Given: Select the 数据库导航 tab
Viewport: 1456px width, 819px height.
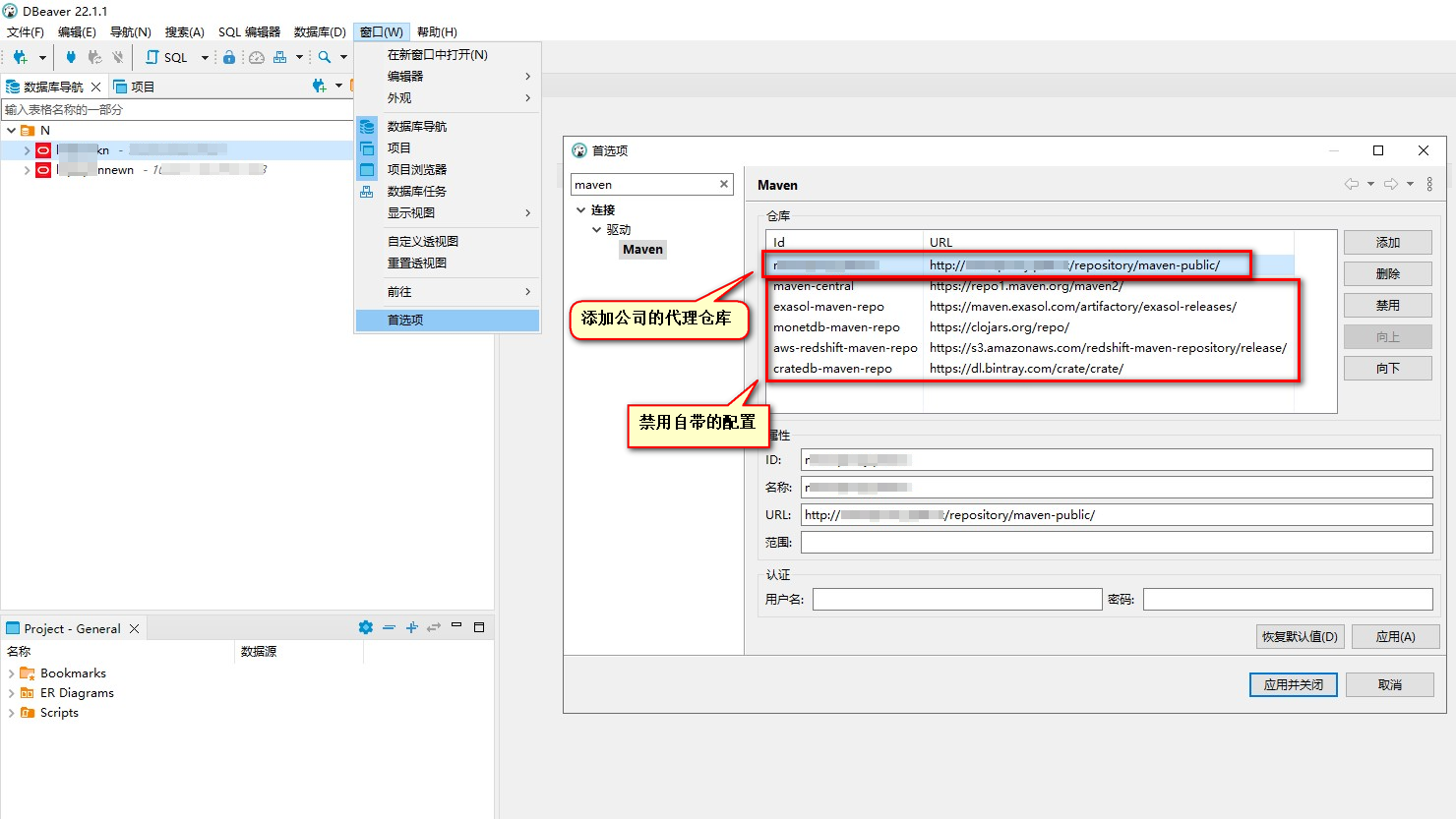Looking at the screenshot, I should click(44, 87).
